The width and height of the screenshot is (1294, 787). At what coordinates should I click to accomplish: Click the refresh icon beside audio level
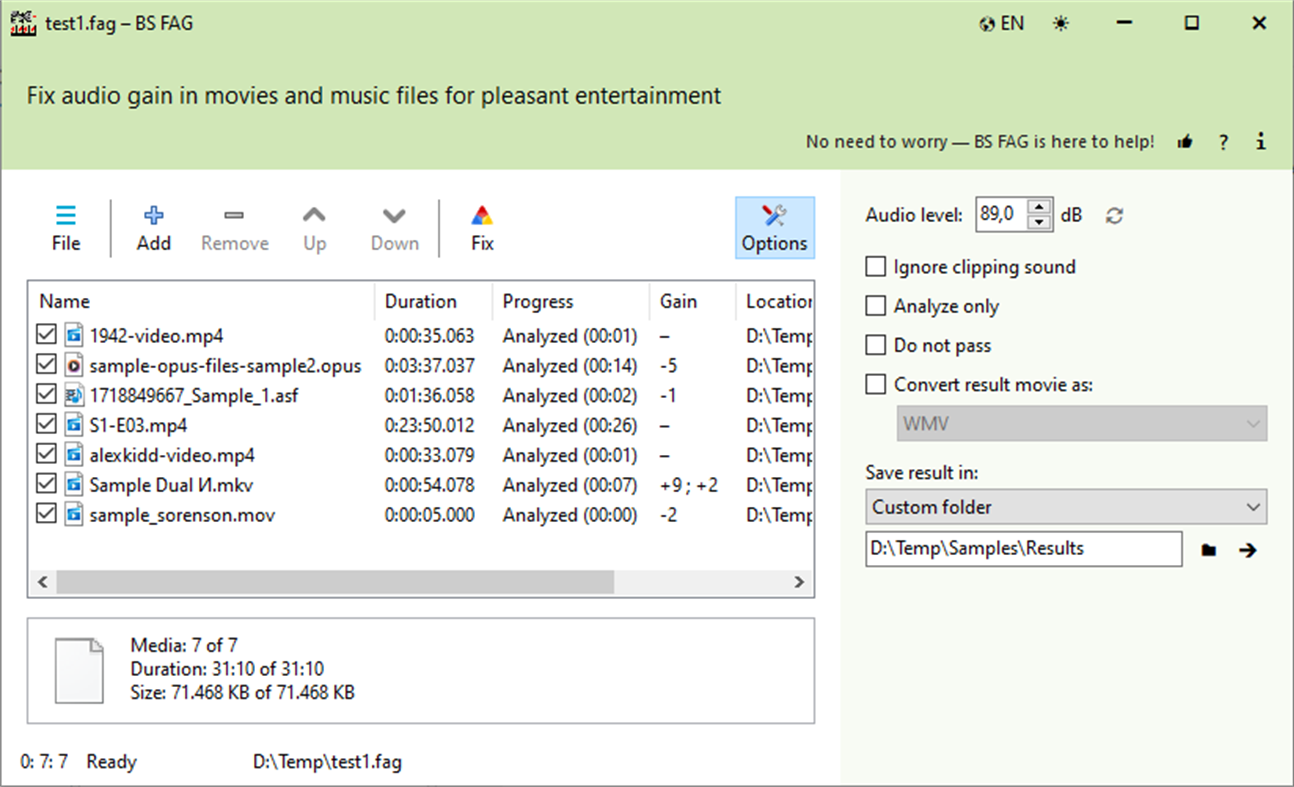pyautogui.click(x=1113, y=214)
